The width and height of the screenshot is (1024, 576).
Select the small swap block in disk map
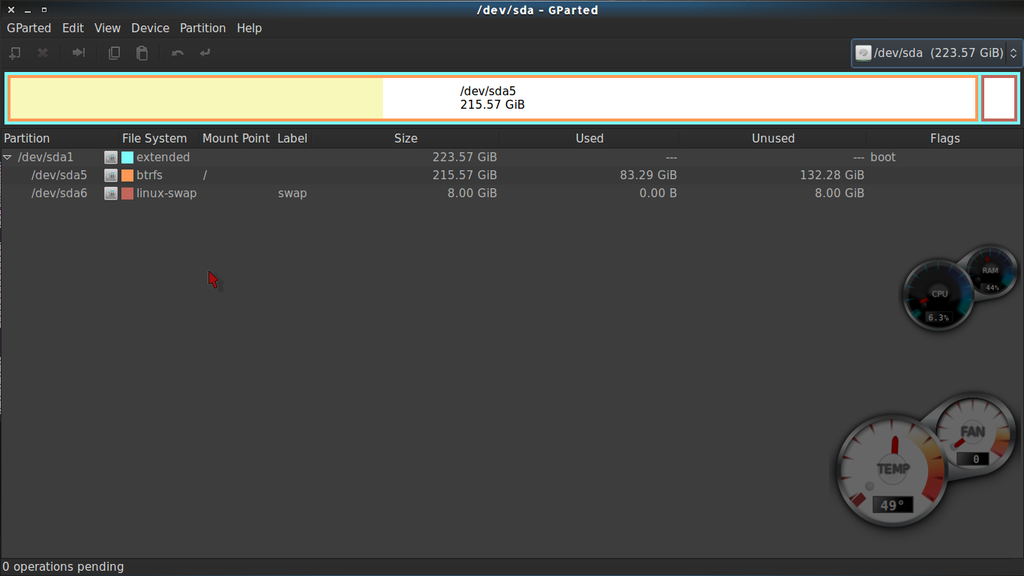point(999,98)
